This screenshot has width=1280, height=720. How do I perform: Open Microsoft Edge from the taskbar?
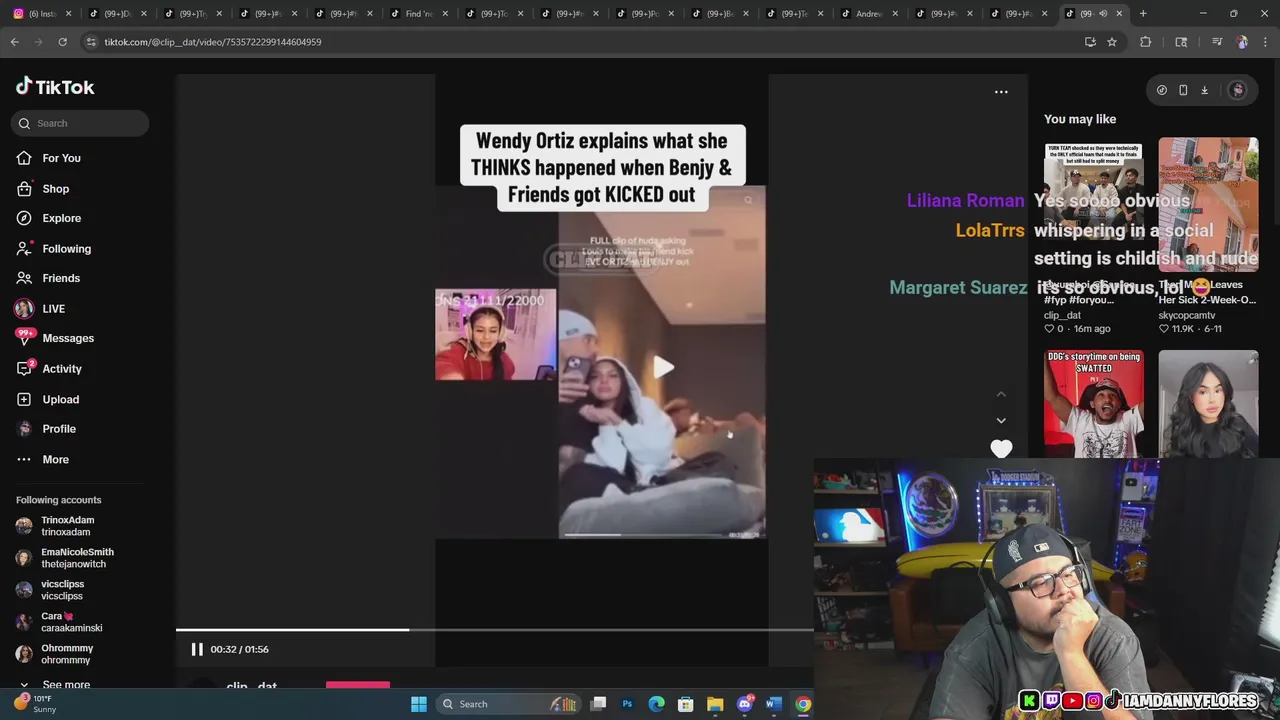pos(656,704)
